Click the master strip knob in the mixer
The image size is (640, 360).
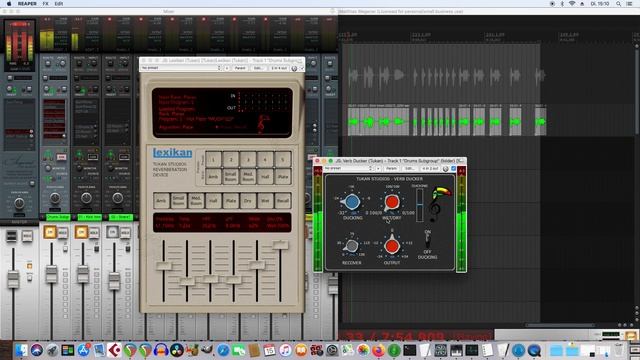19,203
